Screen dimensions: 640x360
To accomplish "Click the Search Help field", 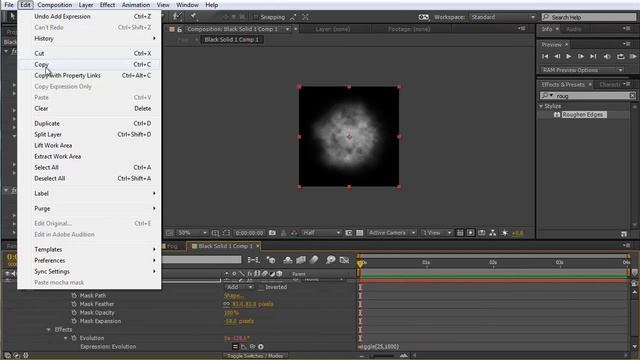I will click(x=589, y=17).
